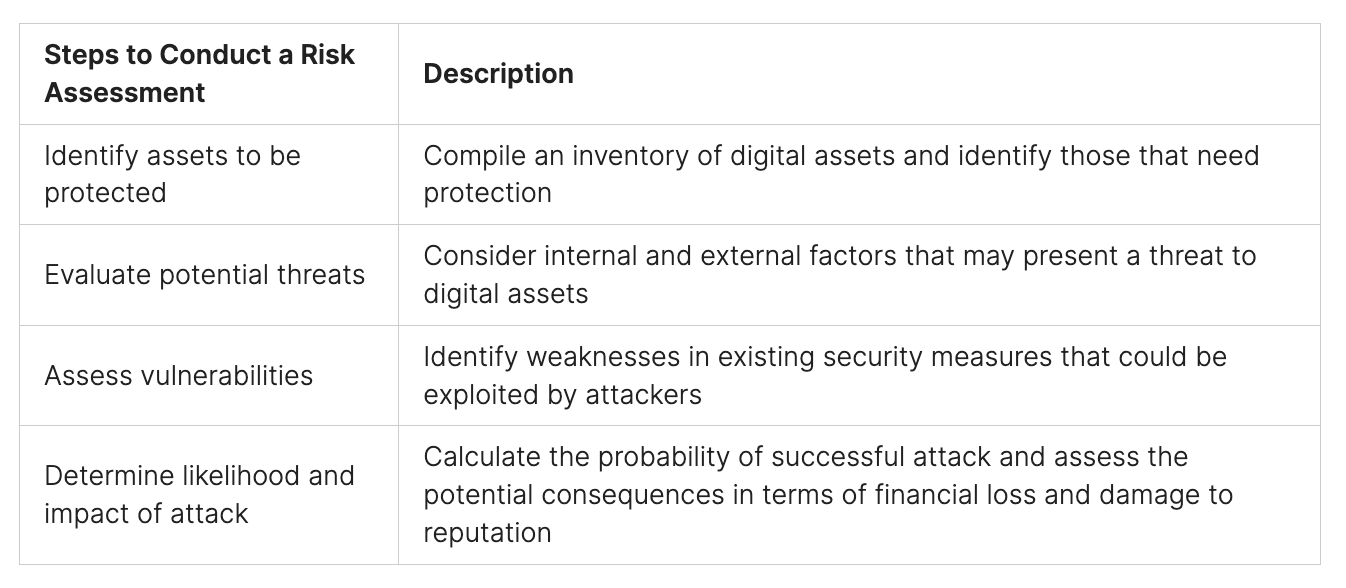Select the 'Identify assets to be protected' cell
Image resolution: width=1346 pixels, height=588 pixels.
pos(172,174)
